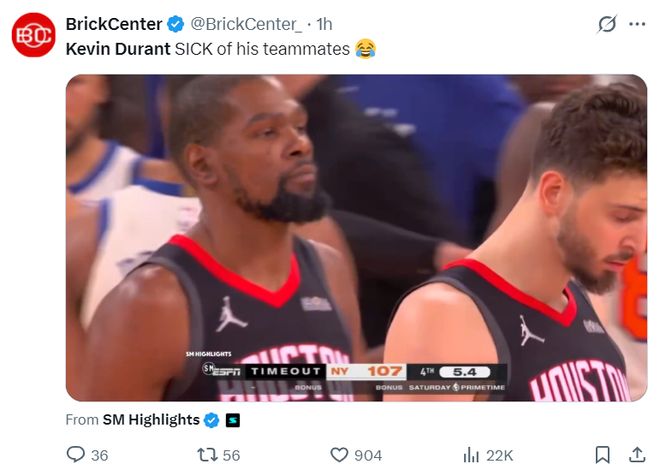Screen dimensions: 660x470
Task: Toggle the repost arrows icon
Action: tap(207, 454)
